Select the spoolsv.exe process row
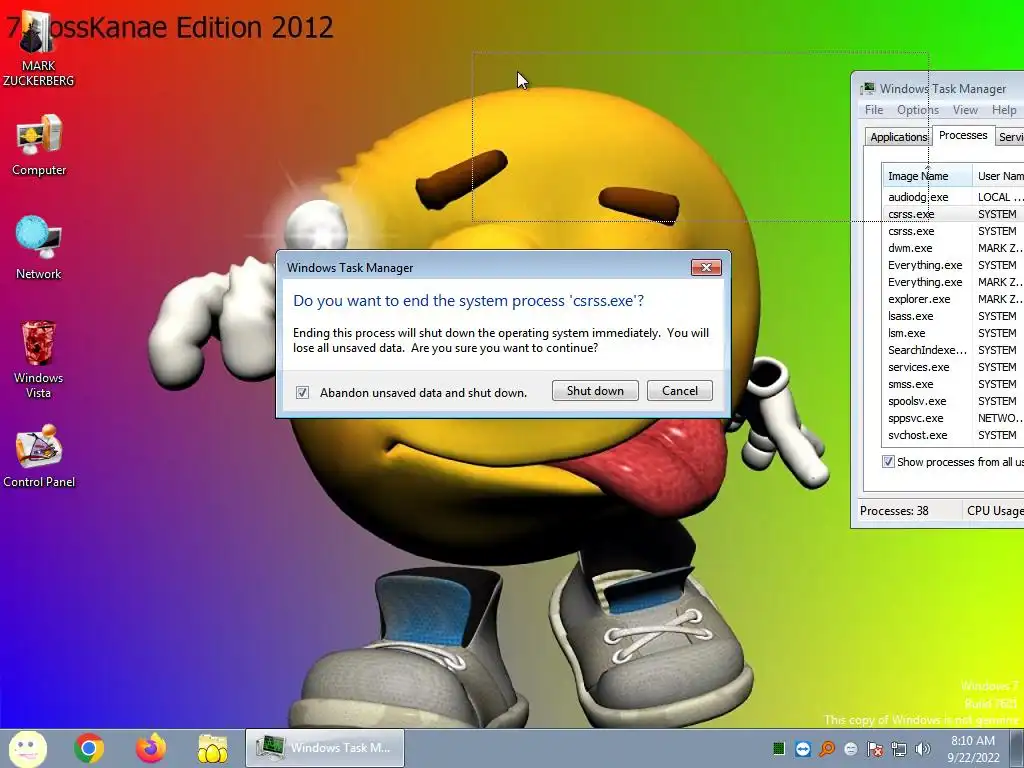This screenshot has width=1024, height=768. coord(953,400)
